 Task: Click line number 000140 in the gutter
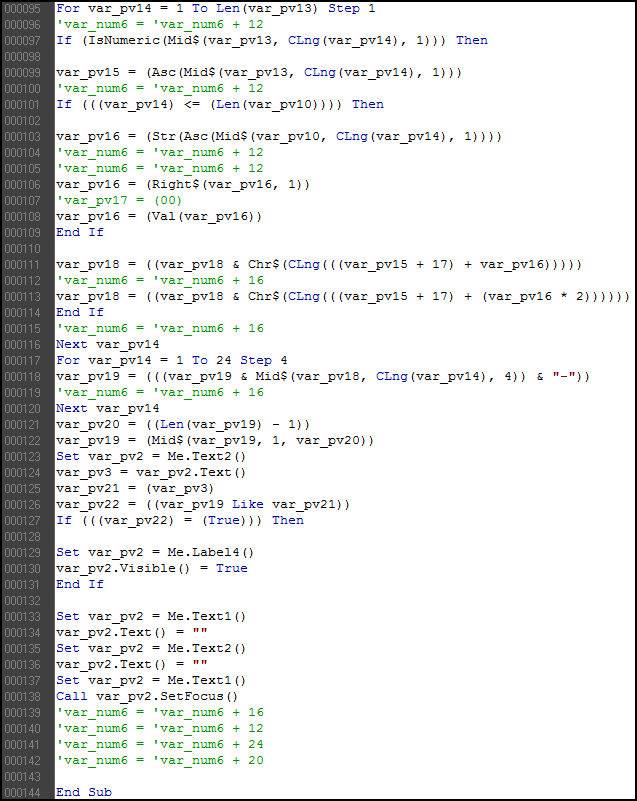22,729
